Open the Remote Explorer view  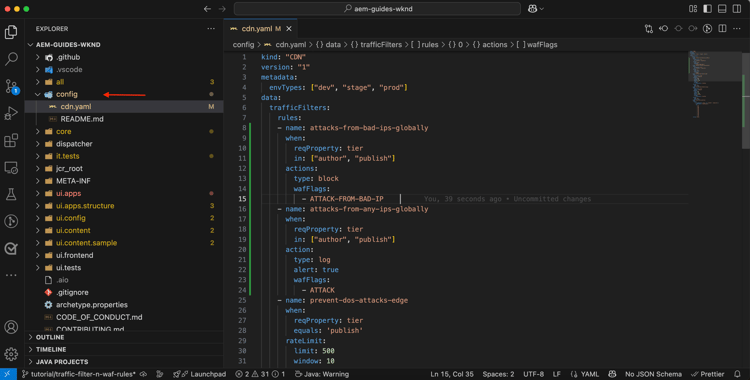coord(11,168)
